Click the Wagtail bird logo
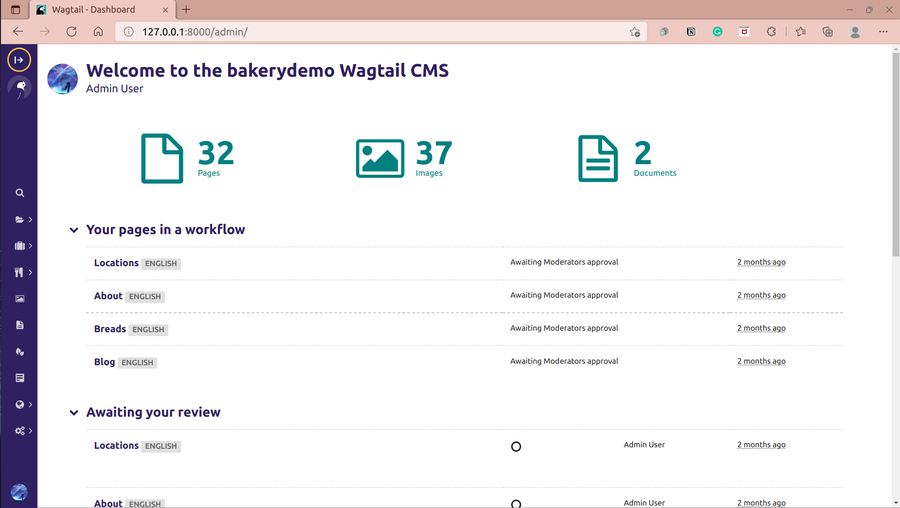 point(20,87)
